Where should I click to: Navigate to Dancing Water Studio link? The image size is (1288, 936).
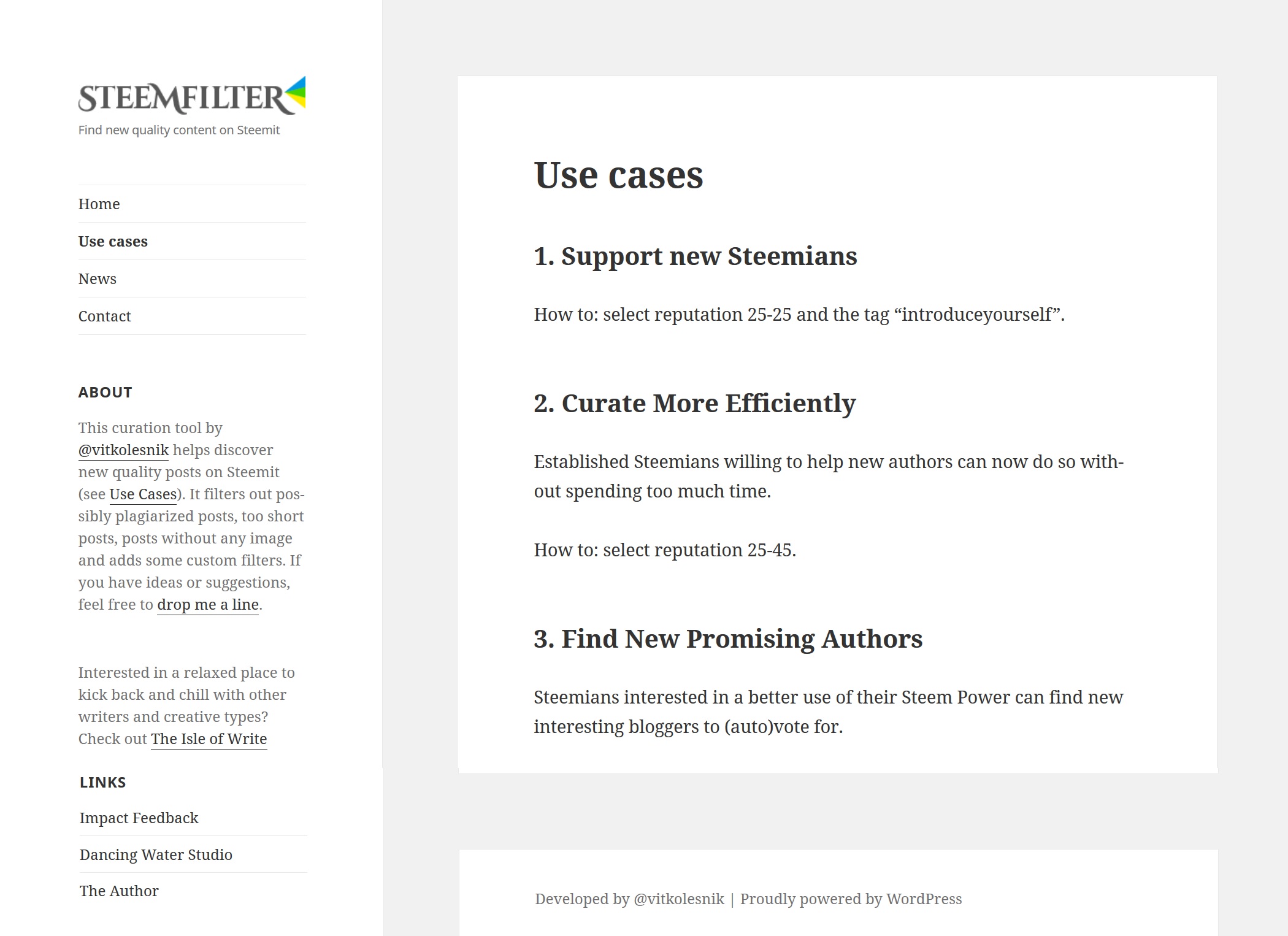click(x=155, y=854)
